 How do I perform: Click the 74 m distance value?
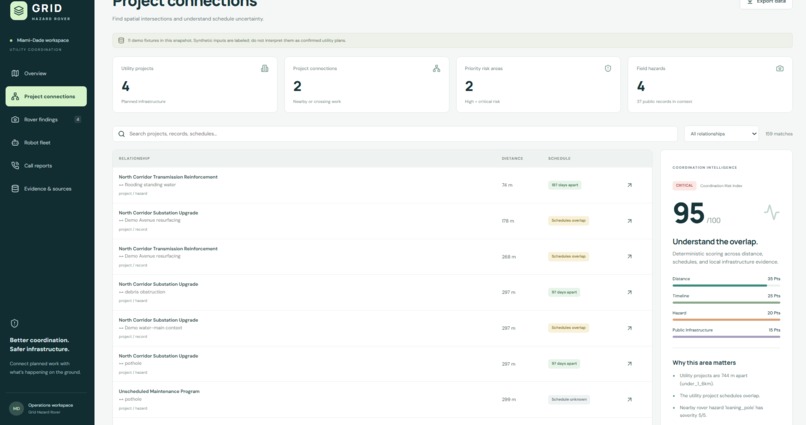click(x=507, y=185)
